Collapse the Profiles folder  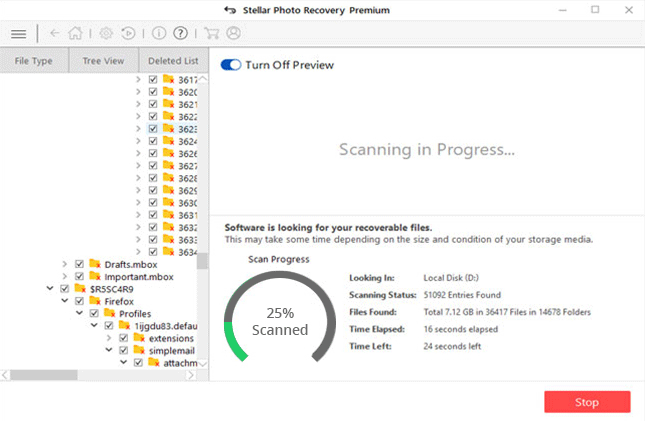click(x=79, y=313)
